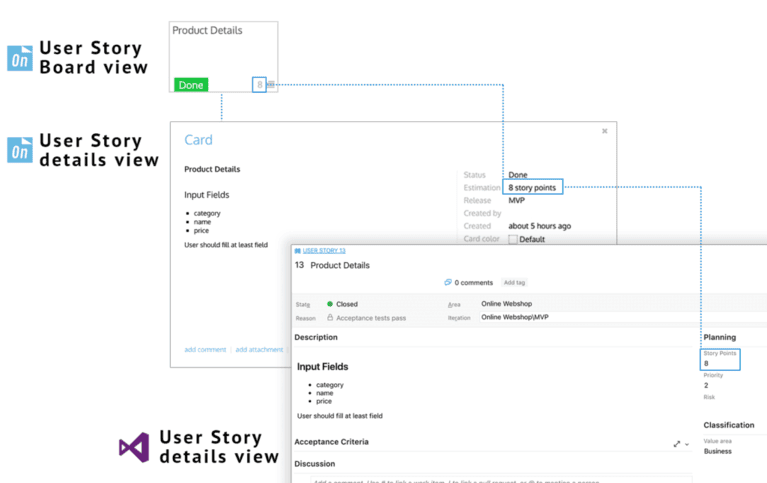This screenshot has width=767, height=483.
Task: Click the Planning section header
Action: pos(720,337)
